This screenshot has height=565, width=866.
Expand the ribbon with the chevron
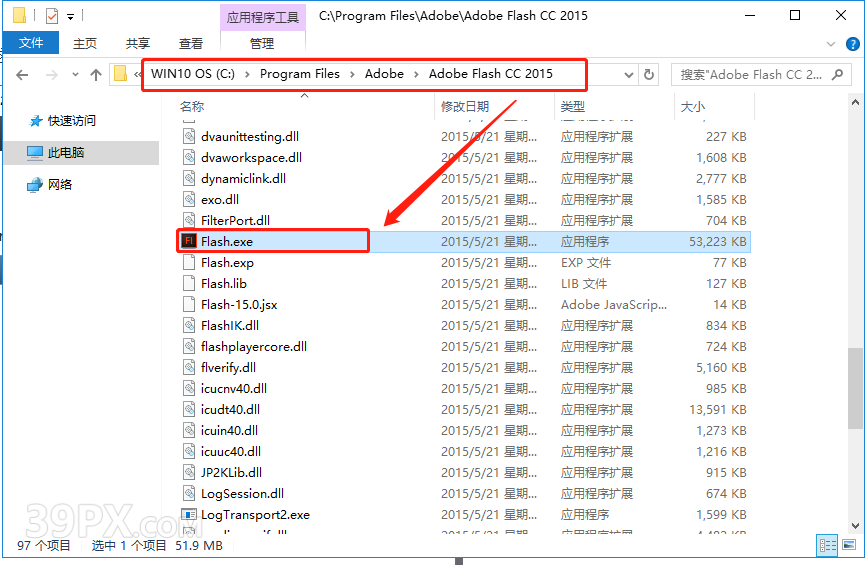coord(831,44)
